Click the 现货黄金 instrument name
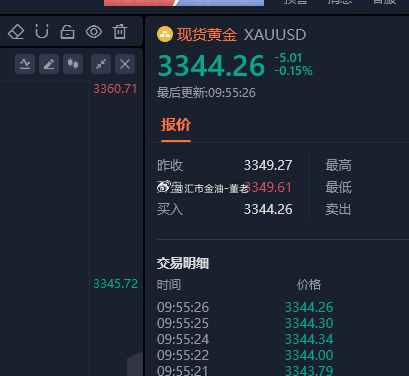 (207, 35)
